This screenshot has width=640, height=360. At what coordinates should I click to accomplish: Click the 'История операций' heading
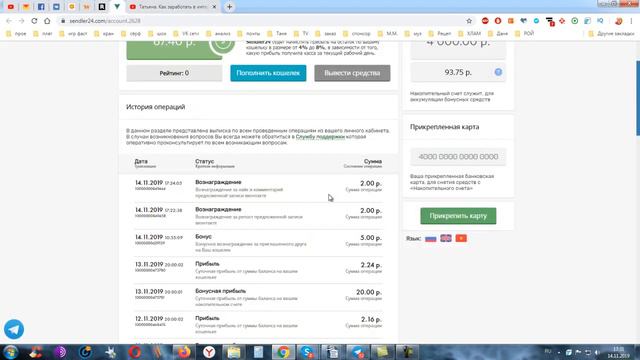156,107
